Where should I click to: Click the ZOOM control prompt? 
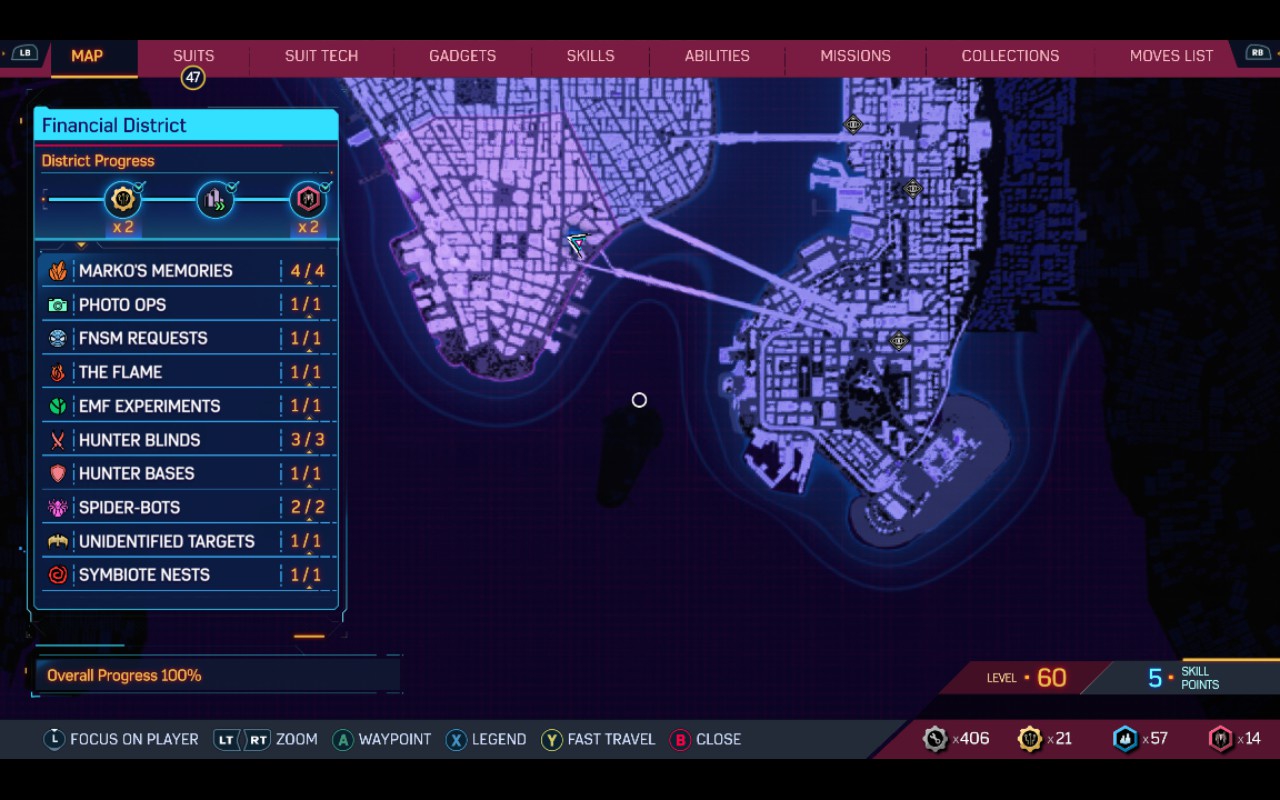pos(266,739)
